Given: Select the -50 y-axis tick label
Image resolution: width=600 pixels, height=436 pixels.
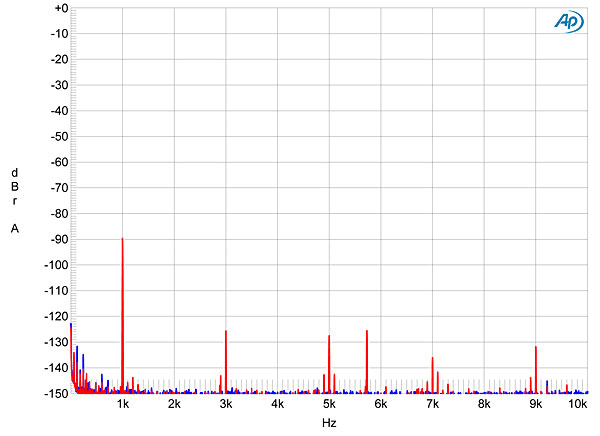Looking at the screenshot, I should tap(54, 136).
